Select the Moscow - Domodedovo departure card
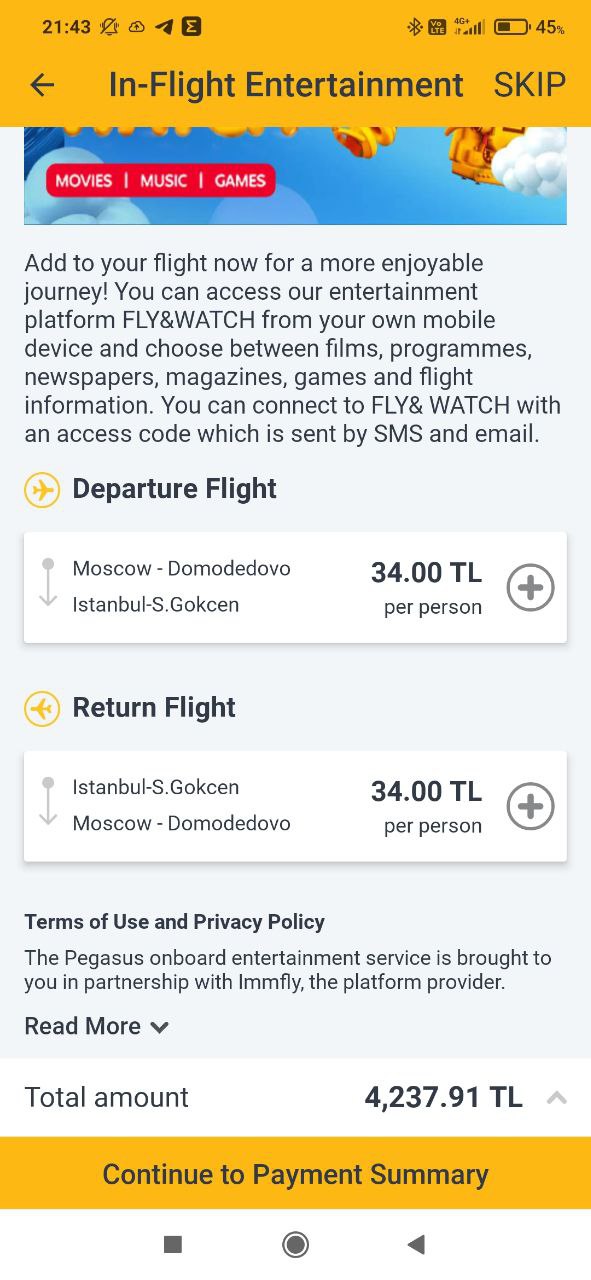Image resolution: width=591 pixels, height=1280 pixels. coord(295,587)
